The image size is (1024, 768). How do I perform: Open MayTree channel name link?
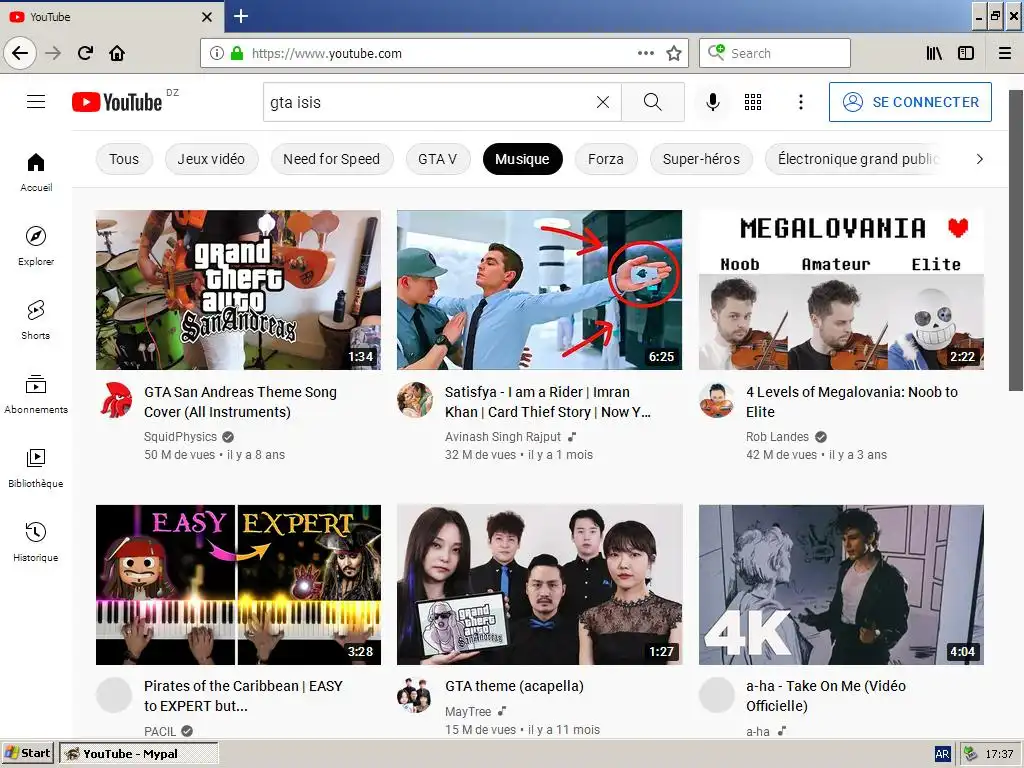point(468,711)
